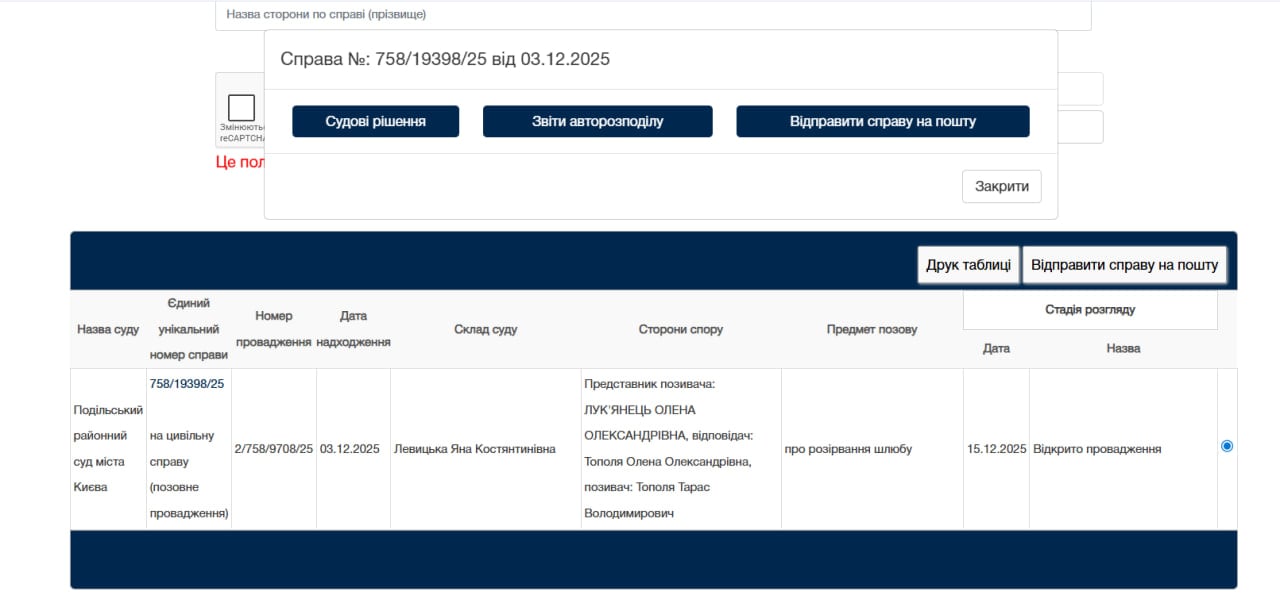Select the judge cell Левицька Яна Костянтинівна

coord(475,449)
